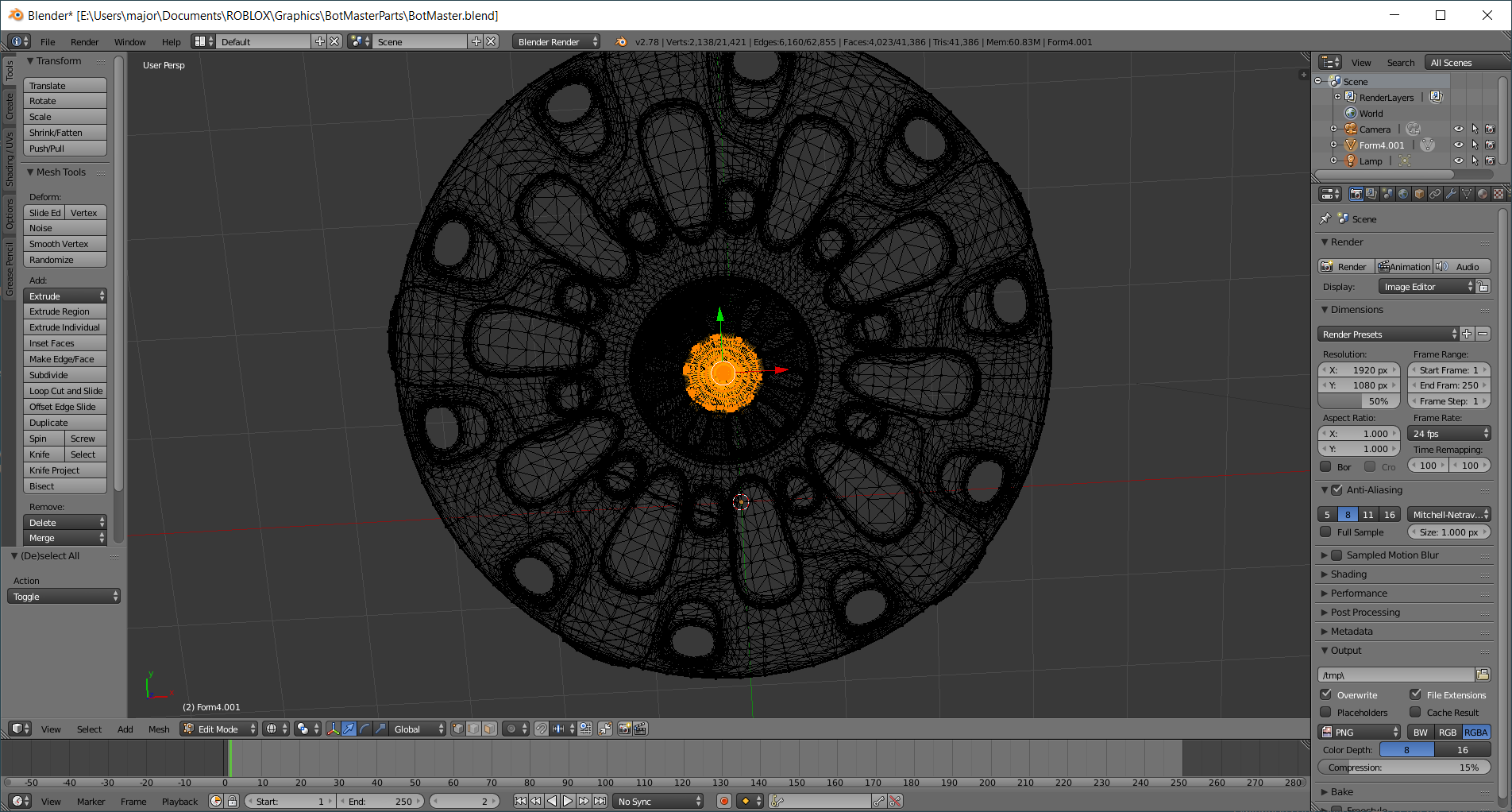Toggle visibility eye for Form4.001

pos(1459,145)
